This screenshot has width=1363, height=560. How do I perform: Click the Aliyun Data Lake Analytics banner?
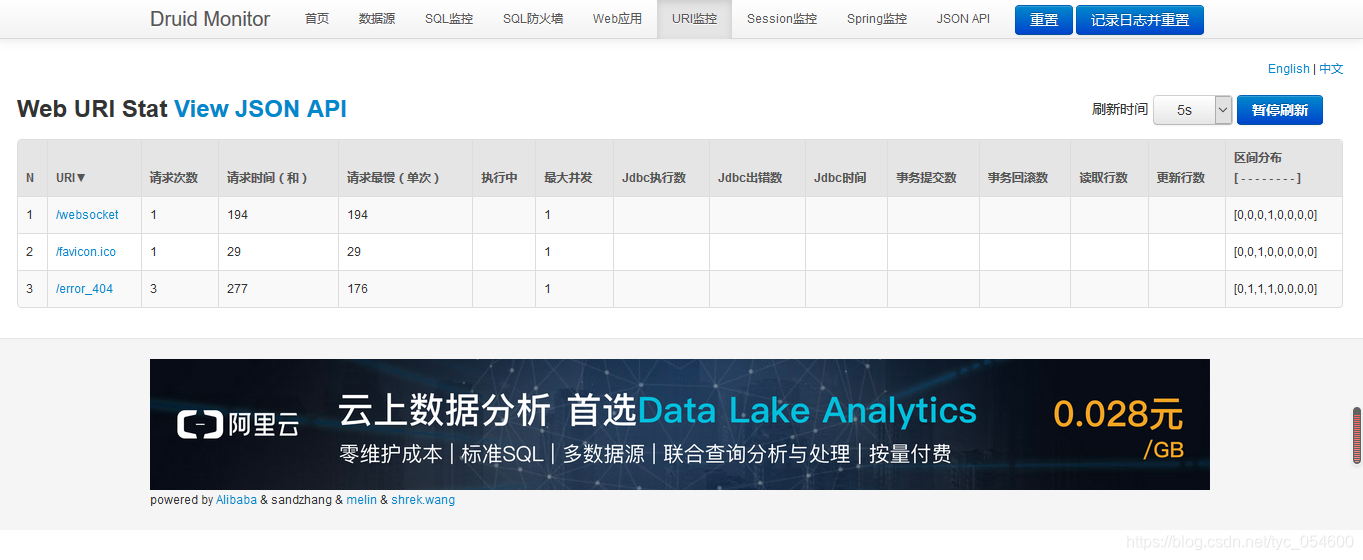pos(680,424)
